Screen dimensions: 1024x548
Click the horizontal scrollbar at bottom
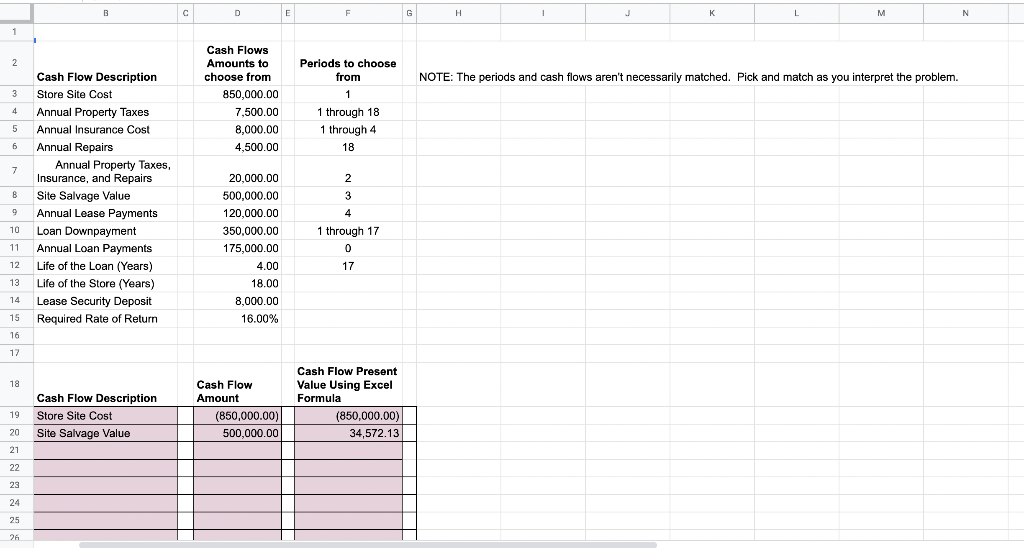pos(368,544)
